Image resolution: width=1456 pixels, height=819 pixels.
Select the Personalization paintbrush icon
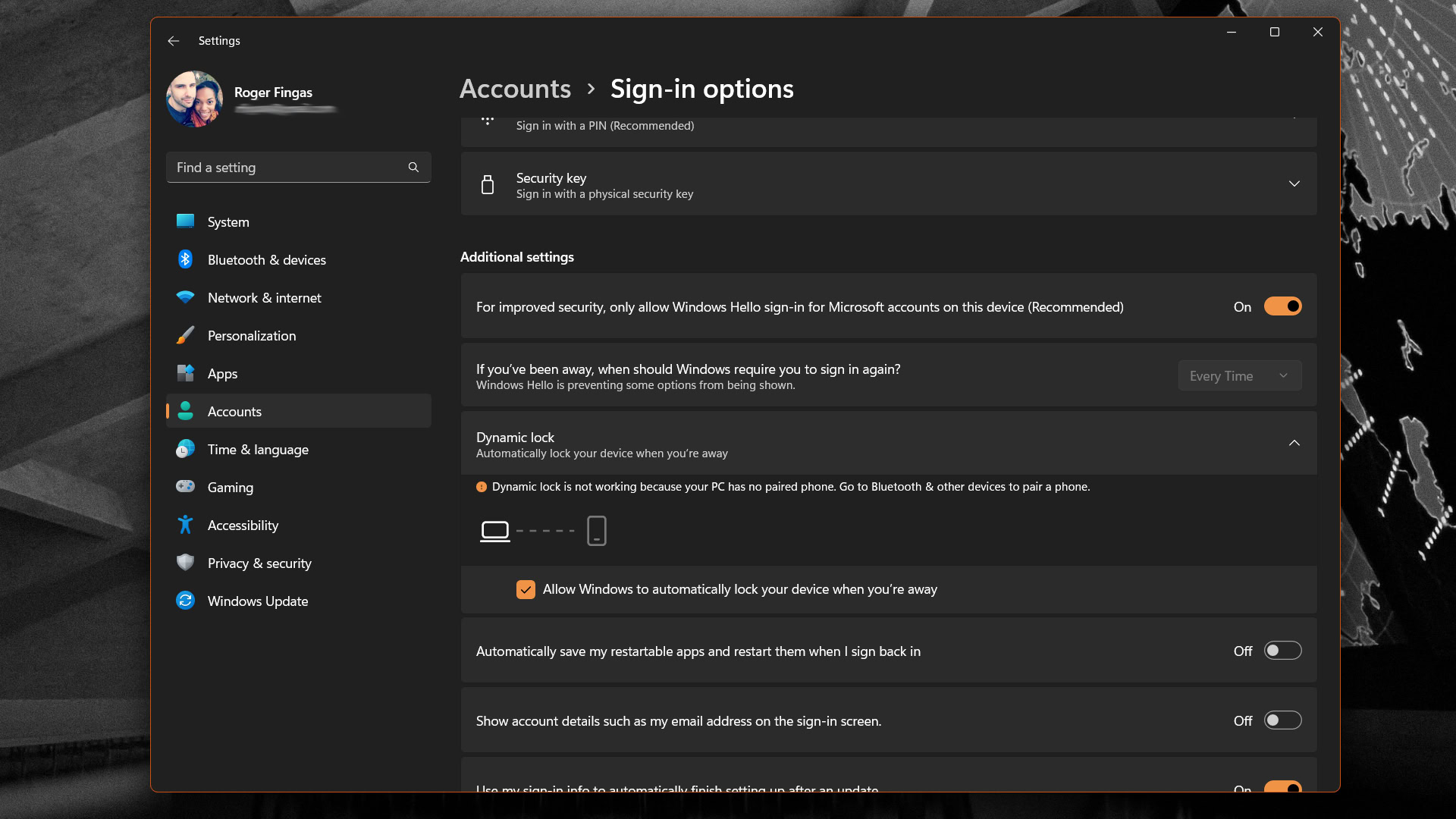tap(185, 335)
